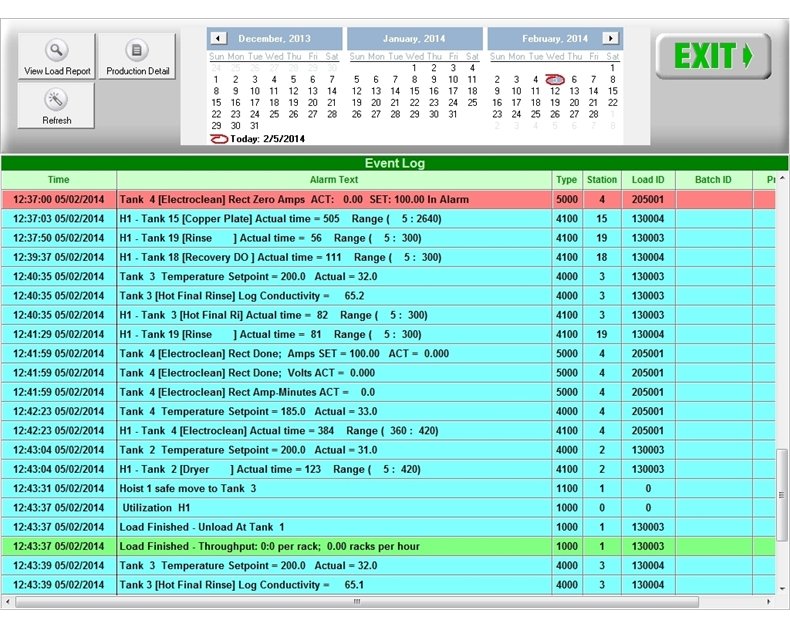Advance calendar to next month arrow
The height and width of the screenshot is (627, 790).
click(610, 38)
